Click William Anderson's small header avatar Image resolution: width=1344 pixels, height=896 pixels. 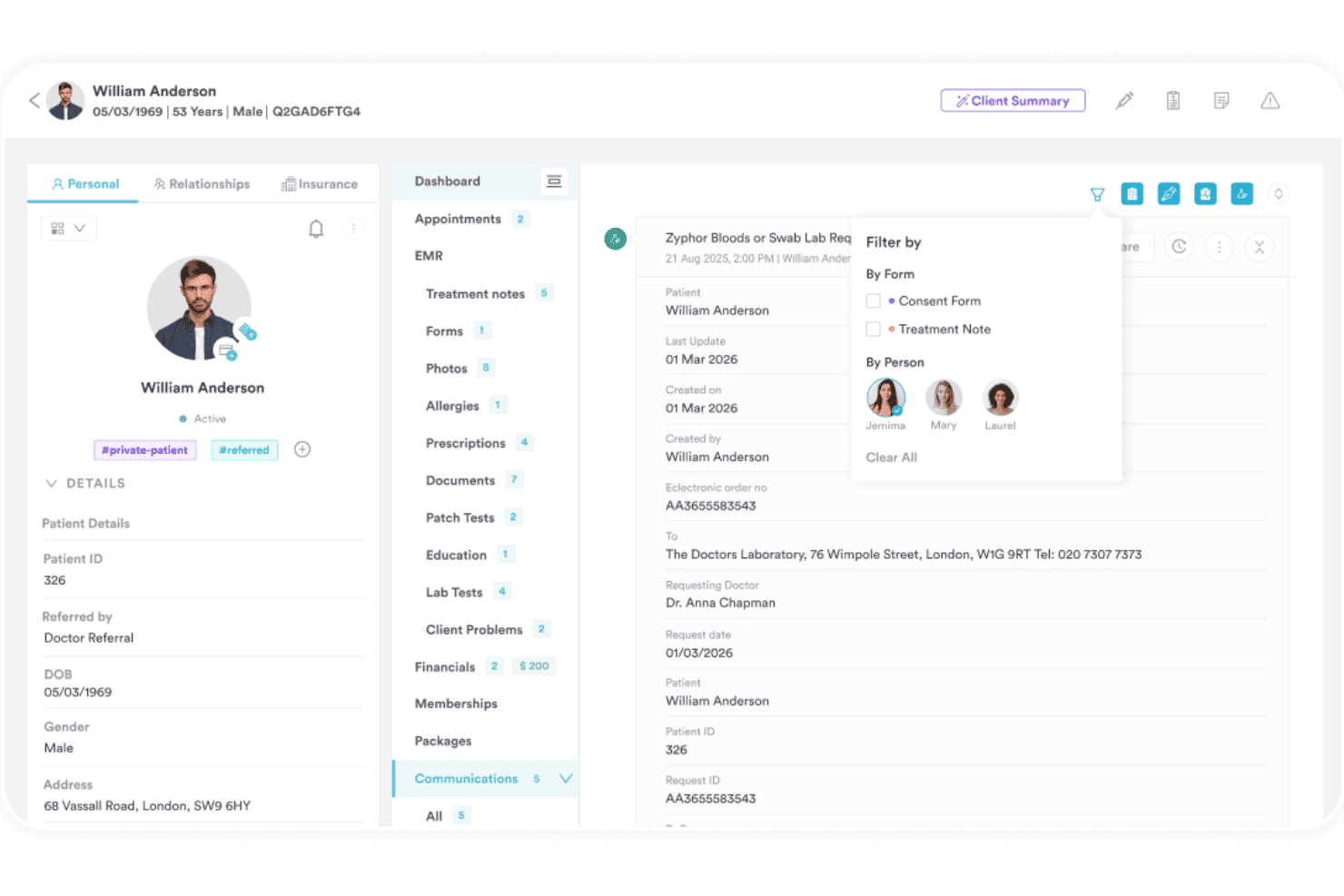pos(65,101)
